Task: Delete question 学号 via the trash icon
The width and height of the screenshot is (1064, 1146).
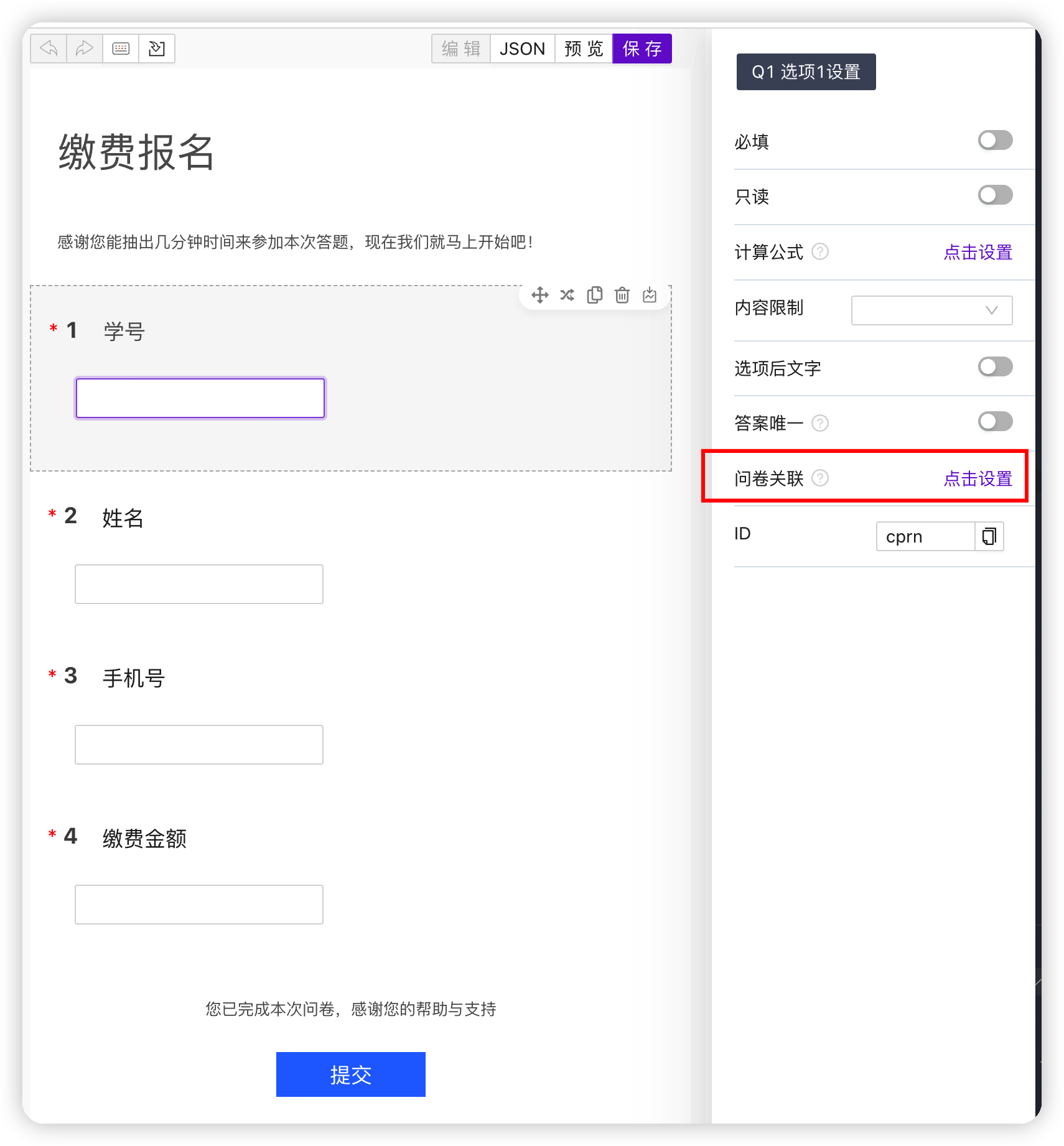Action: pos(622,295)
